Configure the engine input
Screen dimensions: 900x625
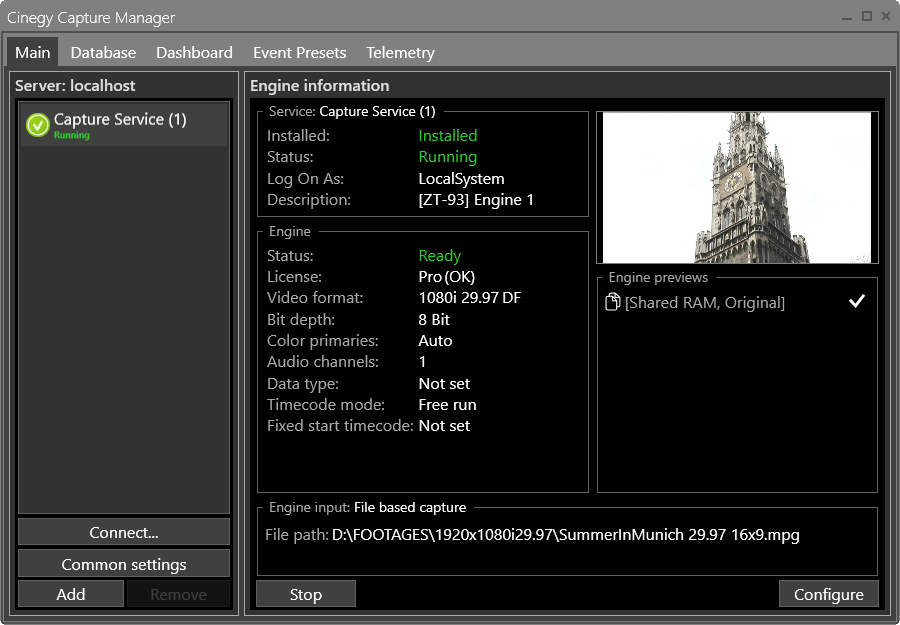pos(829,593)
